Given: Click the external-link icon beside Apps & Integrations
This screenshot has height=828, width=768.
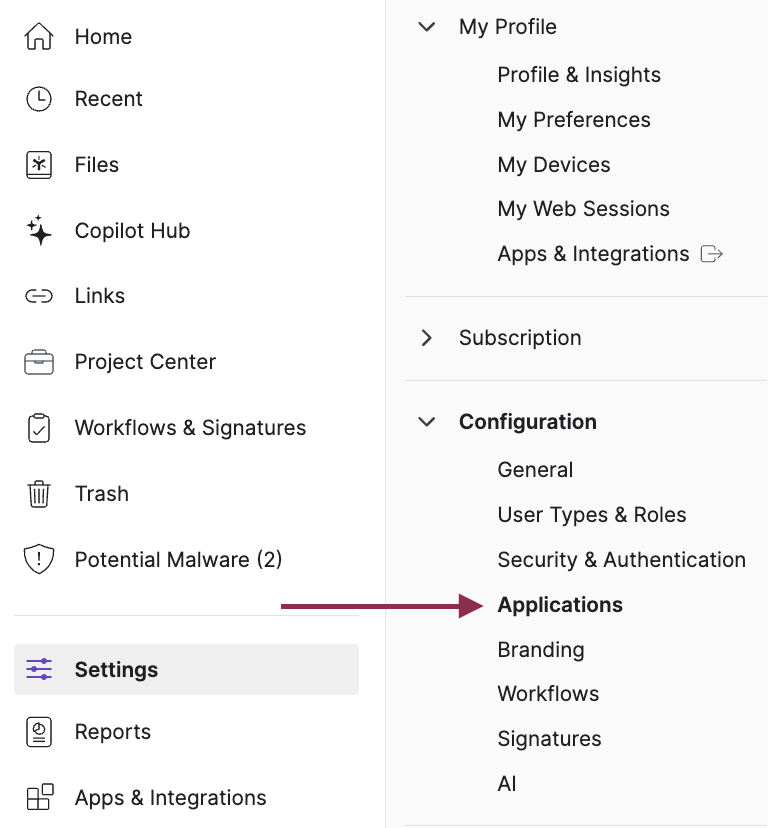Looking at the screenshot, I should (x=711, y=253).
